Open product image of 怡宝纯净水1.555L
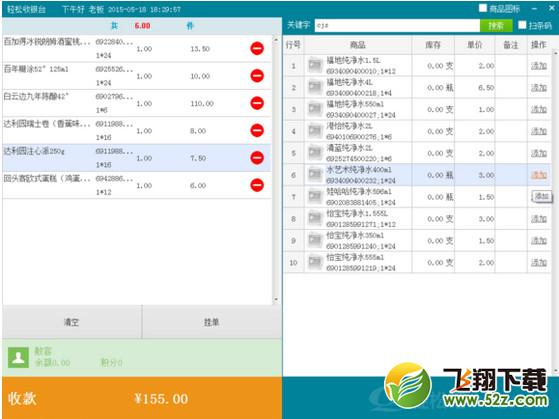Image resolution: width=559 pixels, height=419 pixels. [315, 219]
